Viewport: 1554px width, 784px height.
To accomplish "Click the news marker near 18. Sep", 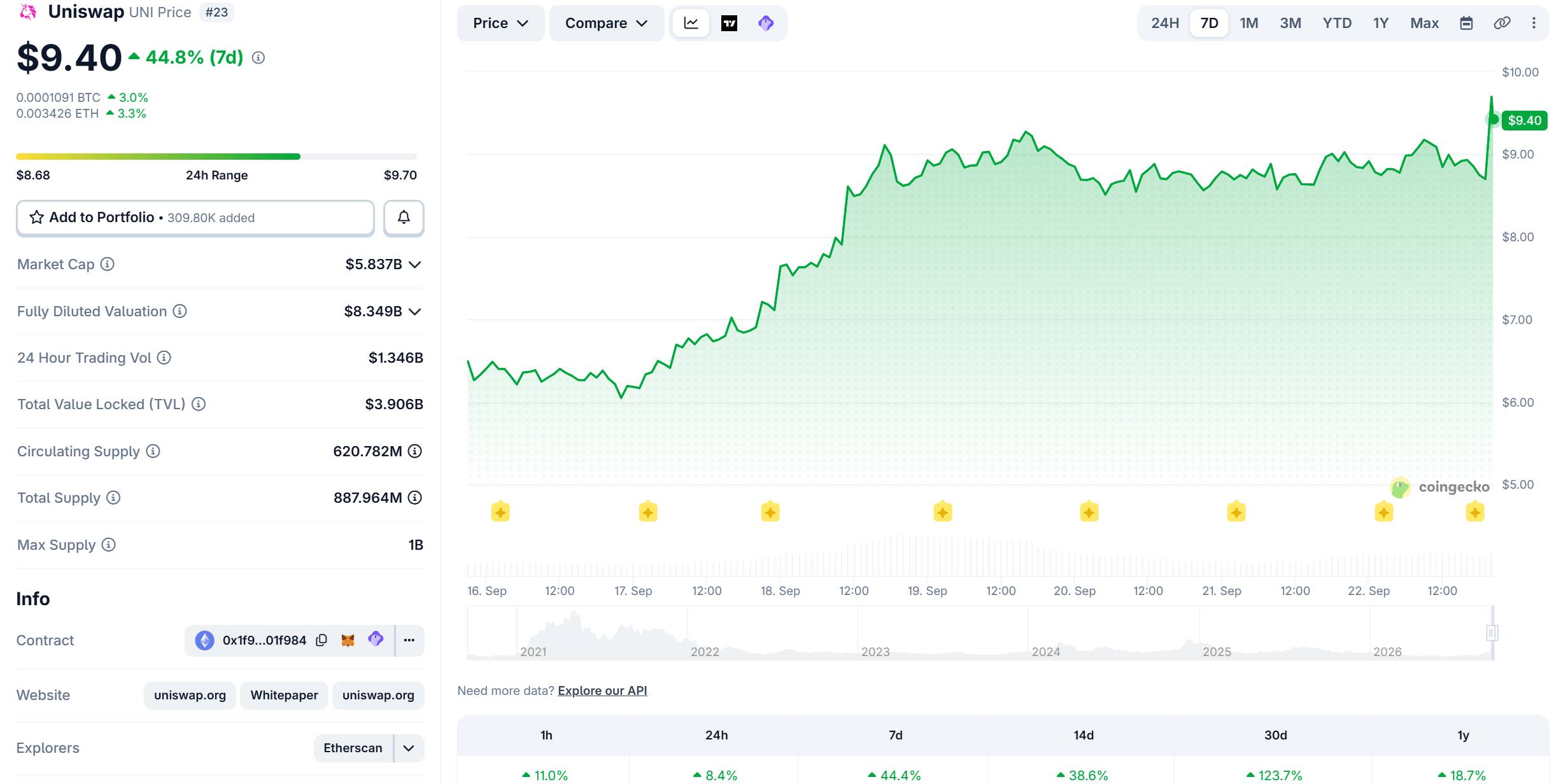I will (770, 512).
